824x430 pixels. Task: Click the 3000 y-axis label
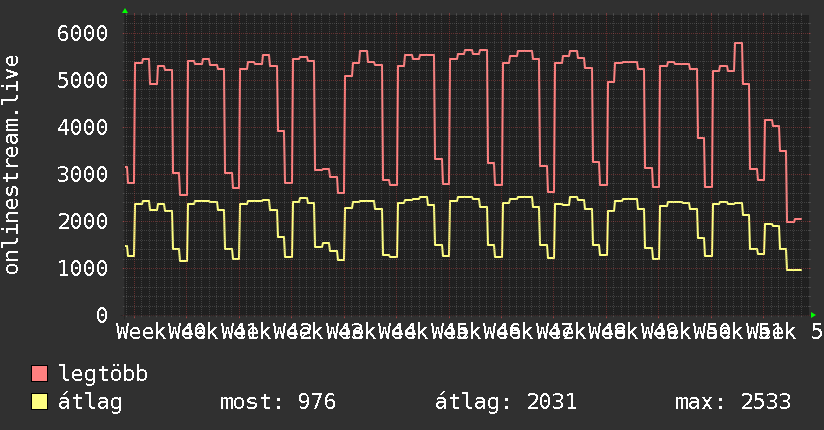pos(83,174)
